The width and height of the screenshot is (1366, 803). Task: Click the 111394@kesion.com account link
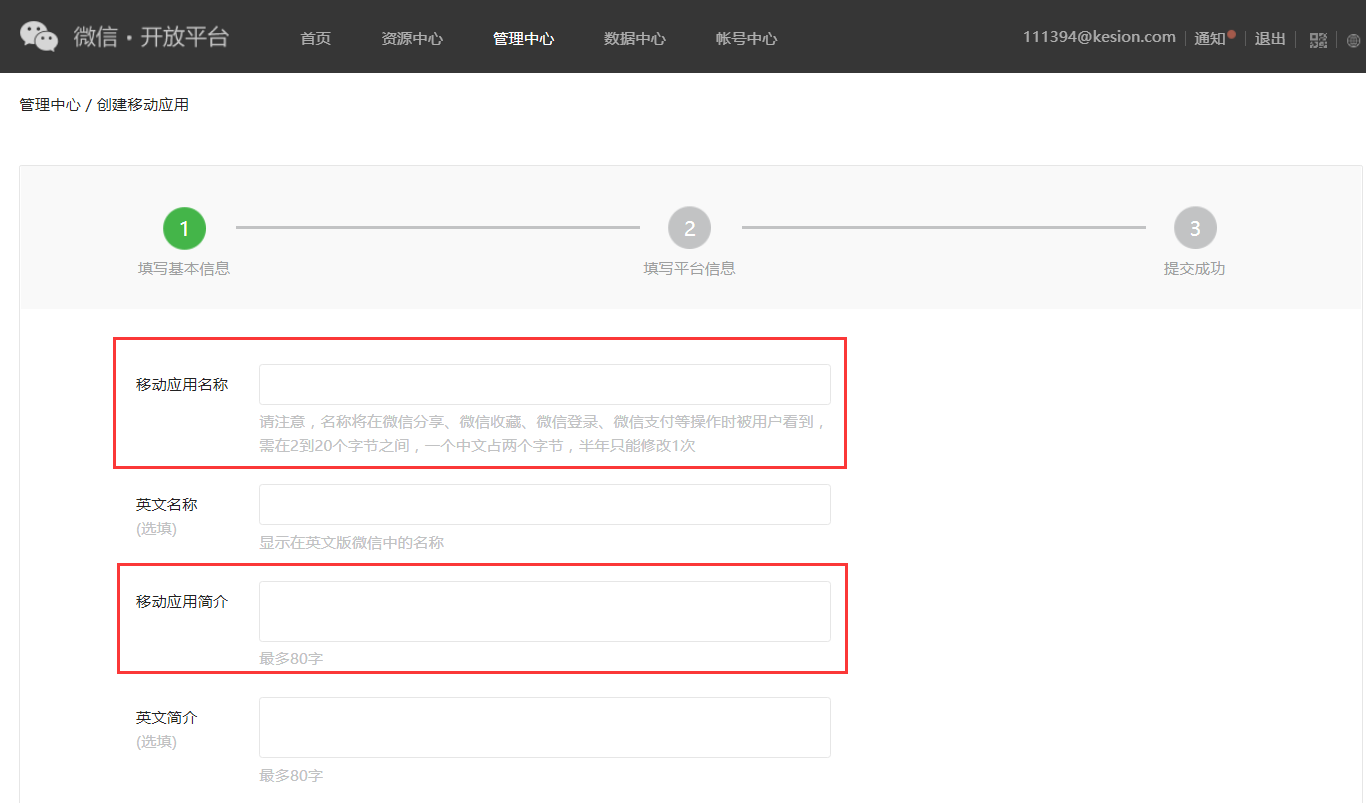coord(1097,35)
